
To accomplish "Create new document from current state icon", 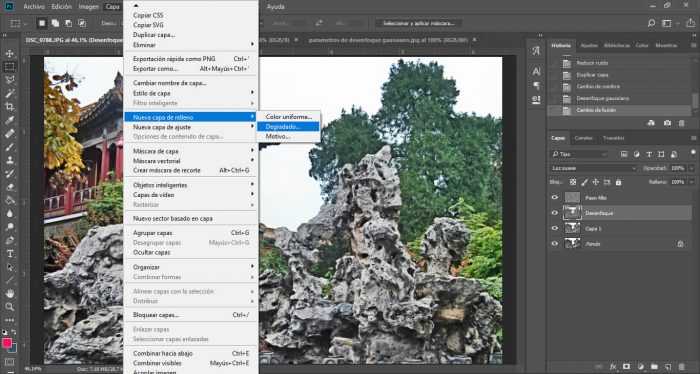I will click(651, 123).
